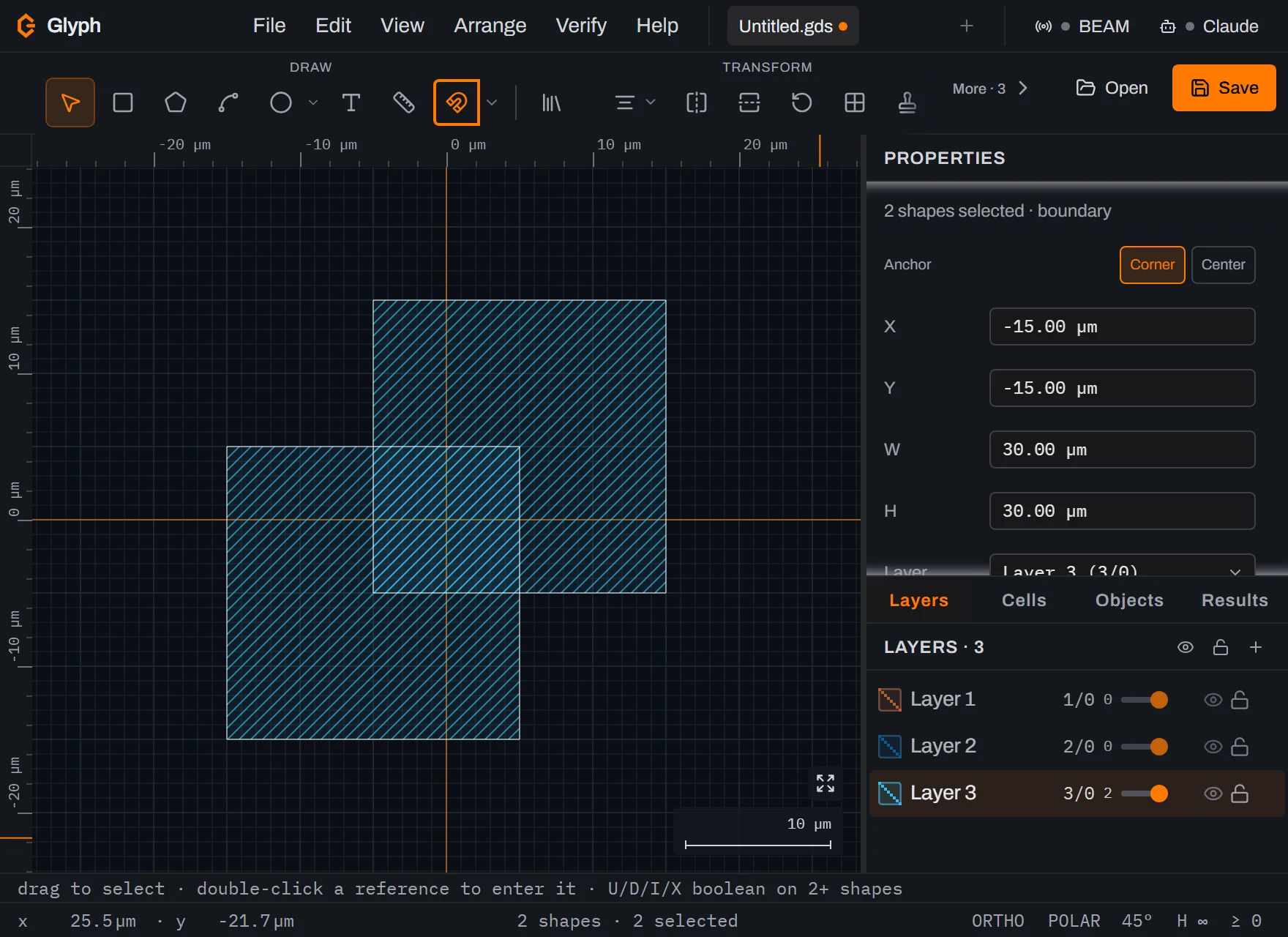
Task: Expand the circle tool dropdown arrow
Action: click(x=313, y=102)
